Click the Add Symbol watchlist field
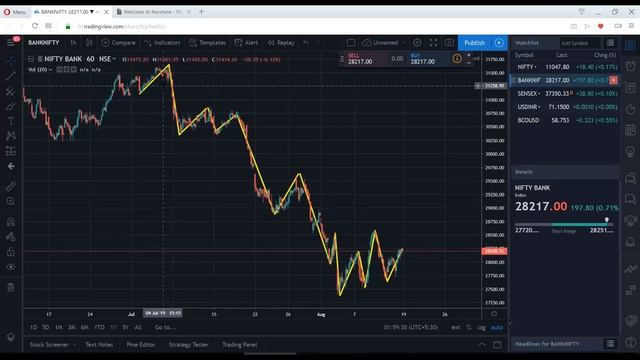 [x=580, y=43]
